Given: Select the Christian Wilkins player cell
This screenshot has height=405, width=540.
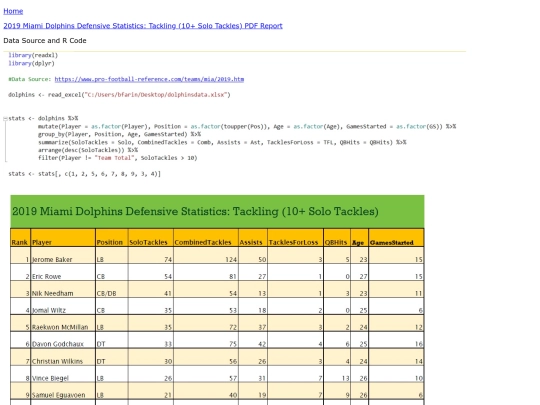Looking at the screenshot, I should (63, 357).
